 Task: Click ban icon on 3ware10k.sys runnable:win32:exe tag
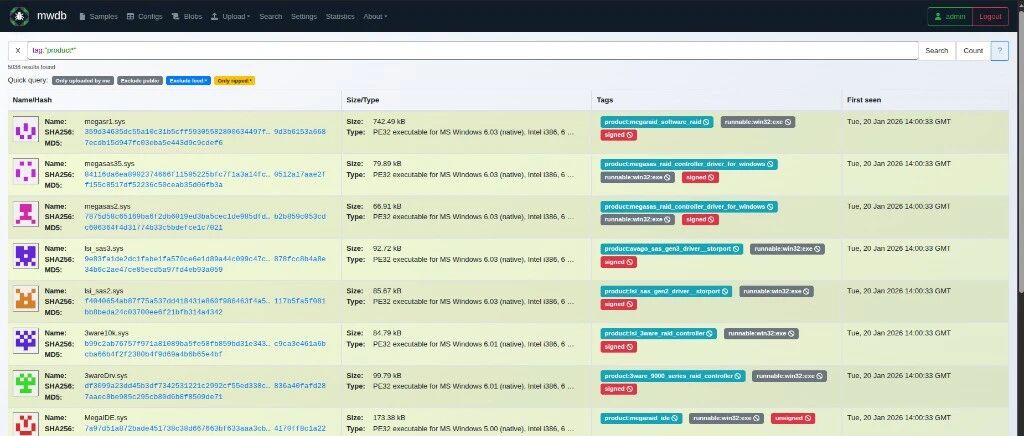pos(792,334)
